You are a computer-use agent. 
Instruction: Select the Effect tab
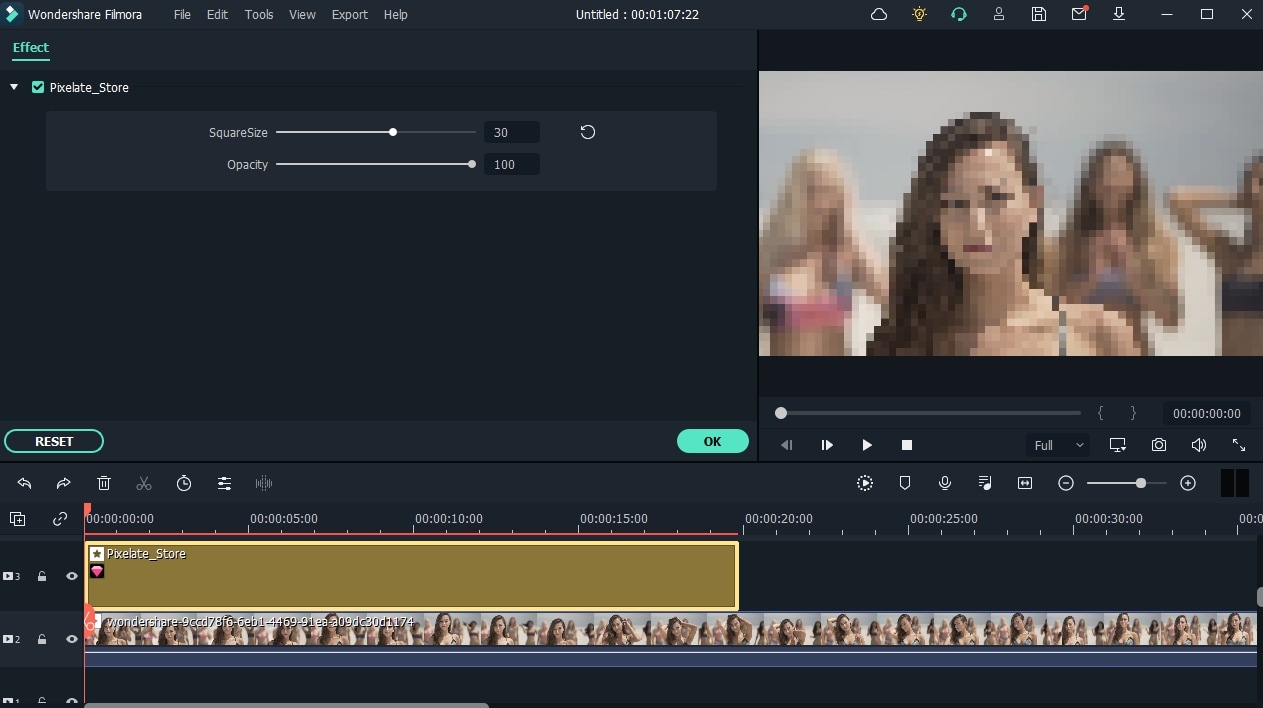[x=31, y=47]
